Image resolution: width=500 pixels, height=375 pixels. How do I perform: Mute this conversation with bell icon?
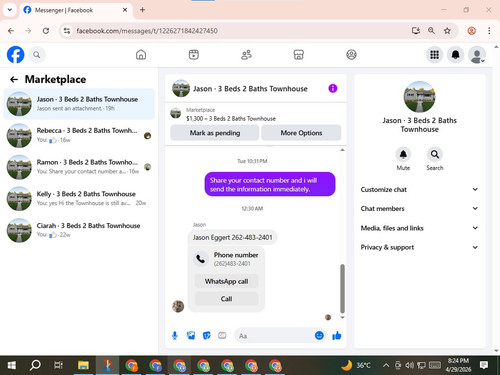click(x=403, y=154)
